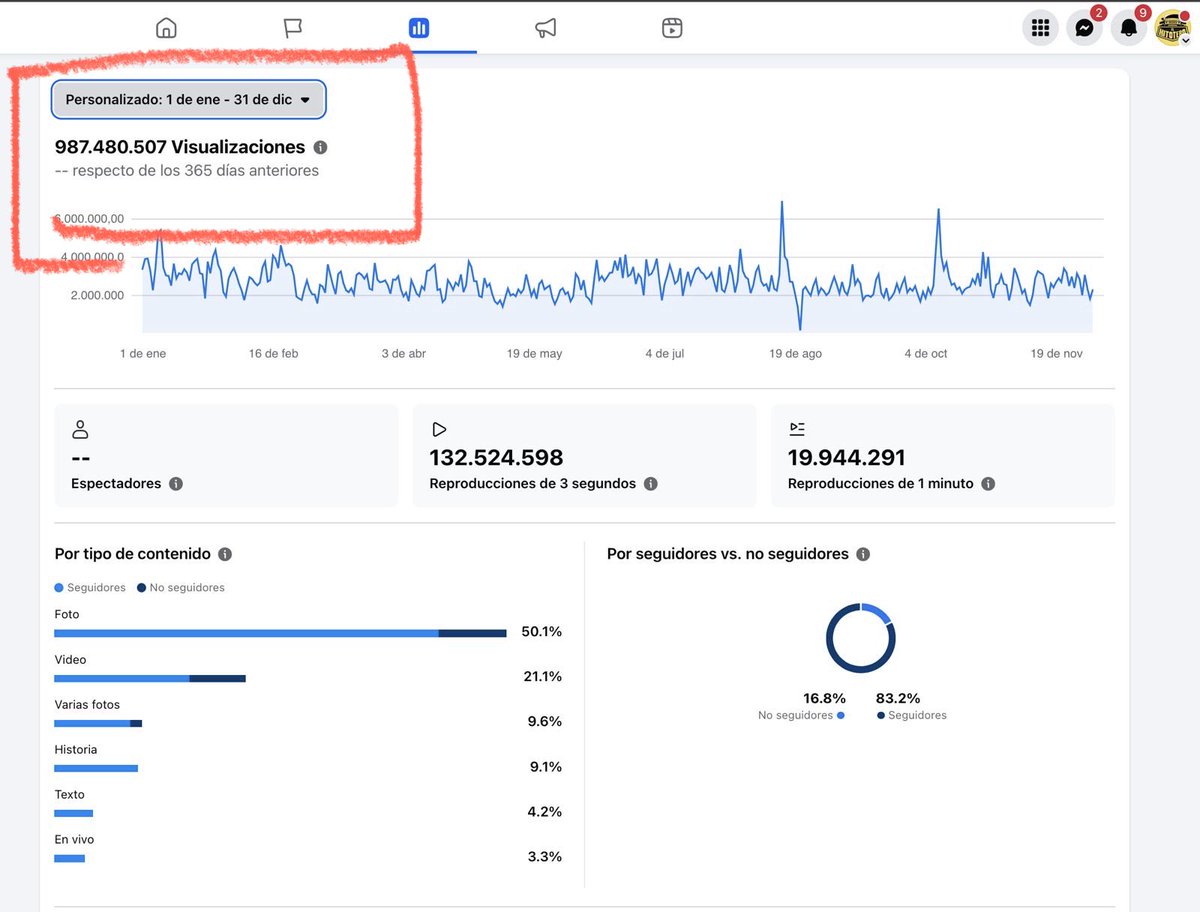Click the 1-minute plays icon
The height and width of the screenshot is (912, 1200).
pos(797,430)
